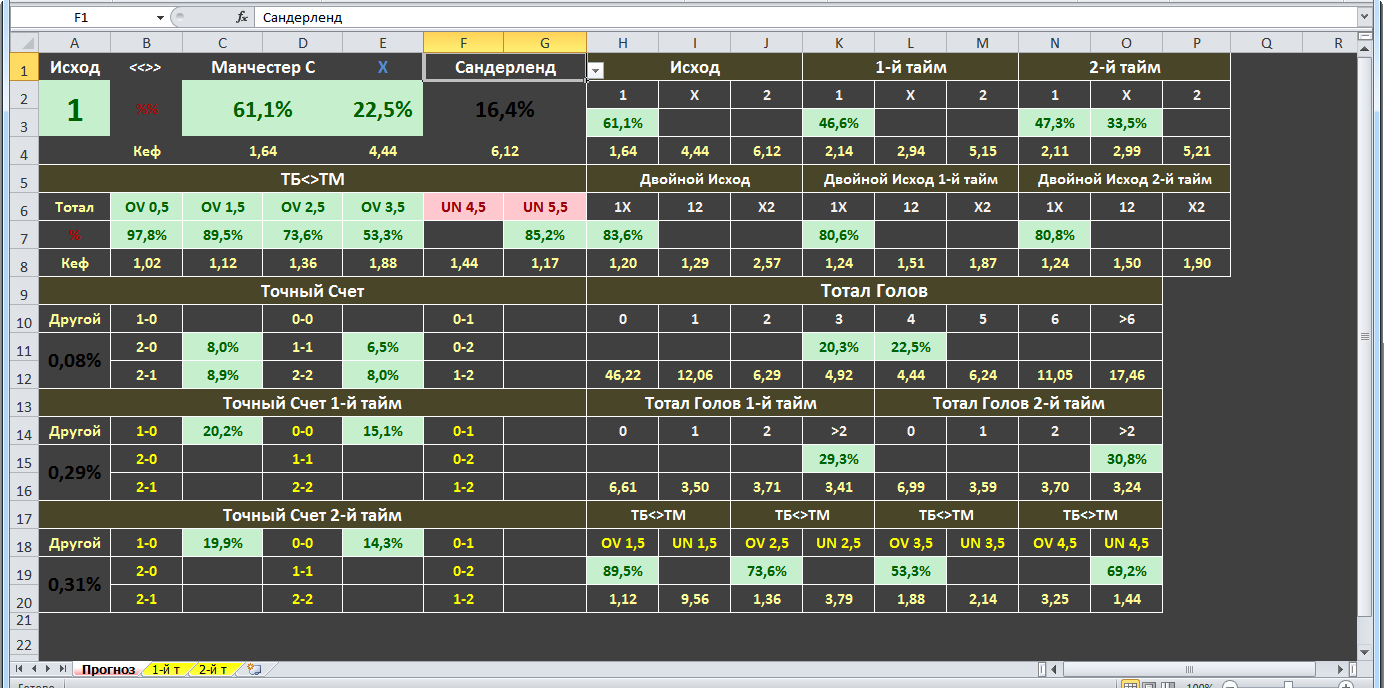This screenshot has height=688, width=1384.
Task: Click the Insert Worksheet icon beside the tabs
Action: click(254, 669)
